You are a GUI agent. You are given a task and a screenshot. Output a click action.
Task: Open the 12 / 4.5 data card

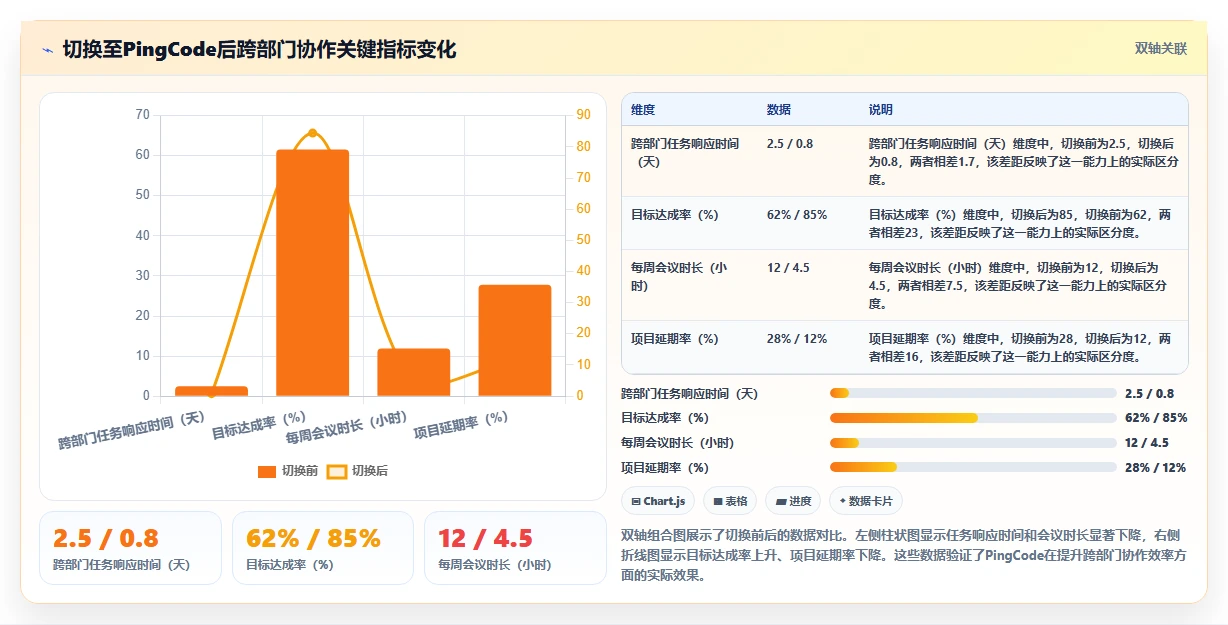pyautogui.click(x=515, y=547)
